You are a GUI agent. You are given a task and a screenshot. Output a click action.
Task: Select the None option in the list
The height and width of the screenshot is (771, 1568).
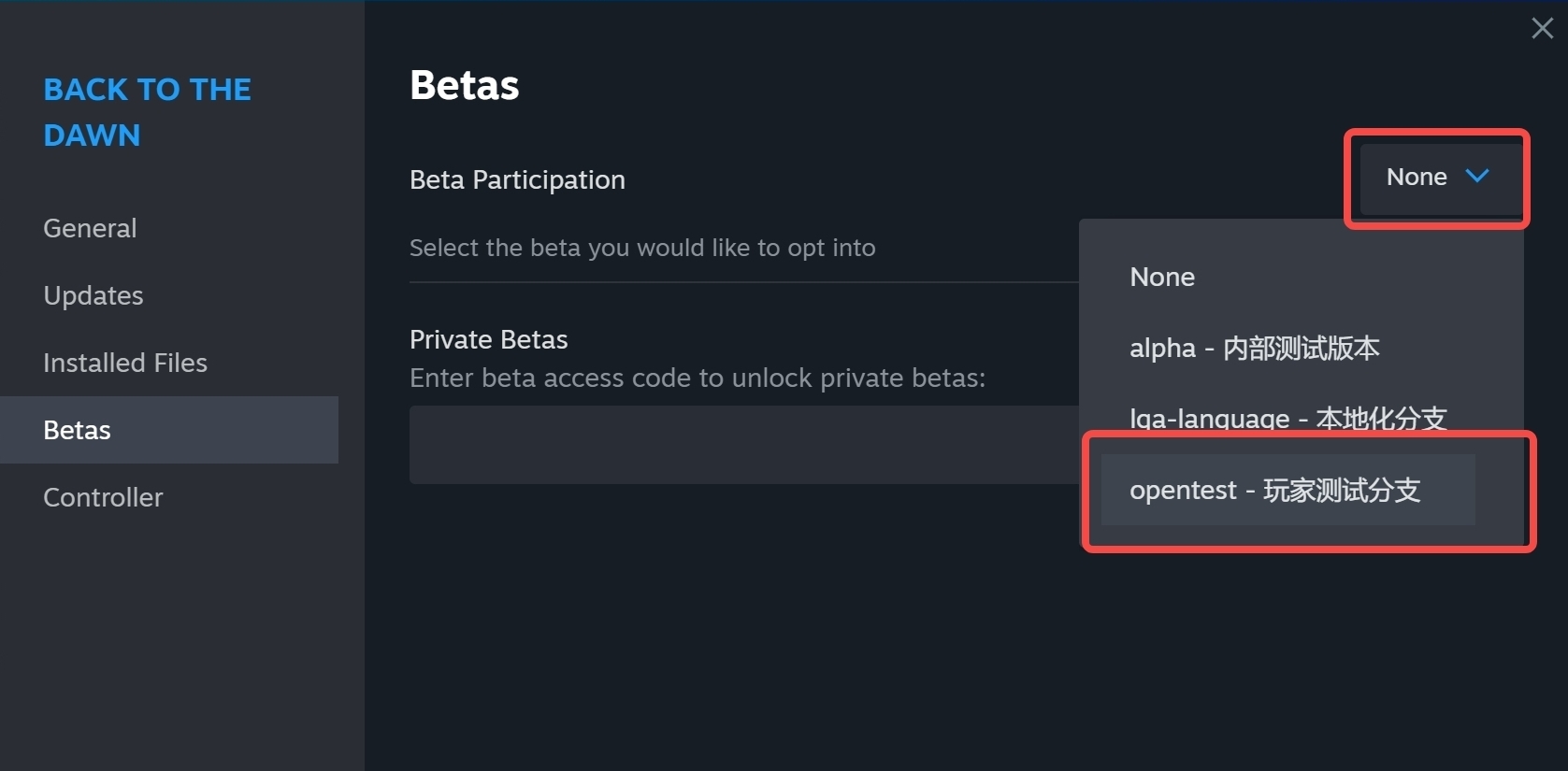1162,278
